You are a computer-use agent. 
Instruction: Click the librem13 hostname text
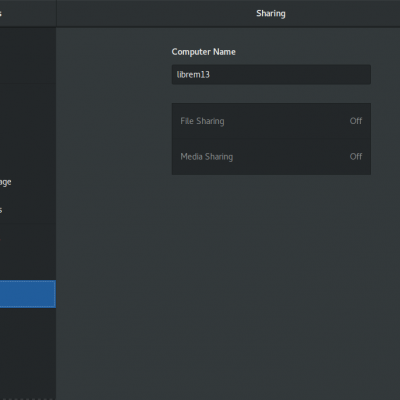(193, 74)
